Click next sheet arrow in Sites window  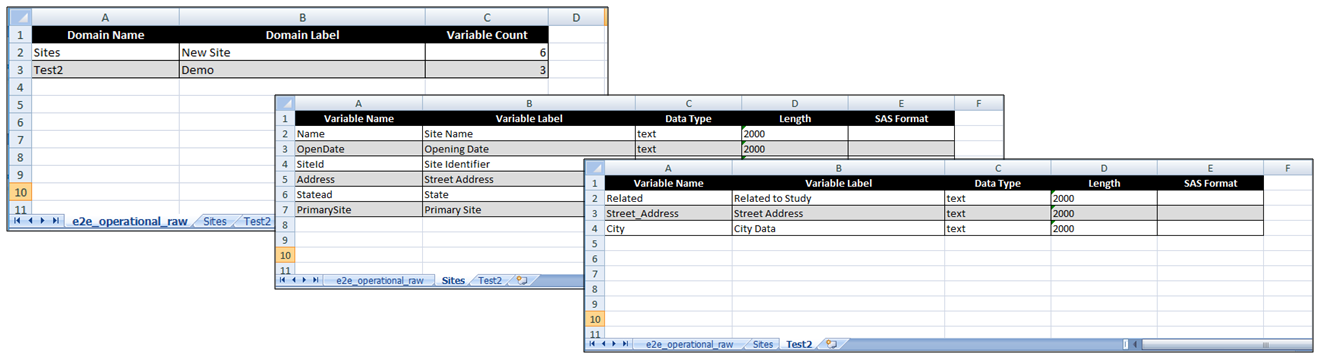point(305,281)
